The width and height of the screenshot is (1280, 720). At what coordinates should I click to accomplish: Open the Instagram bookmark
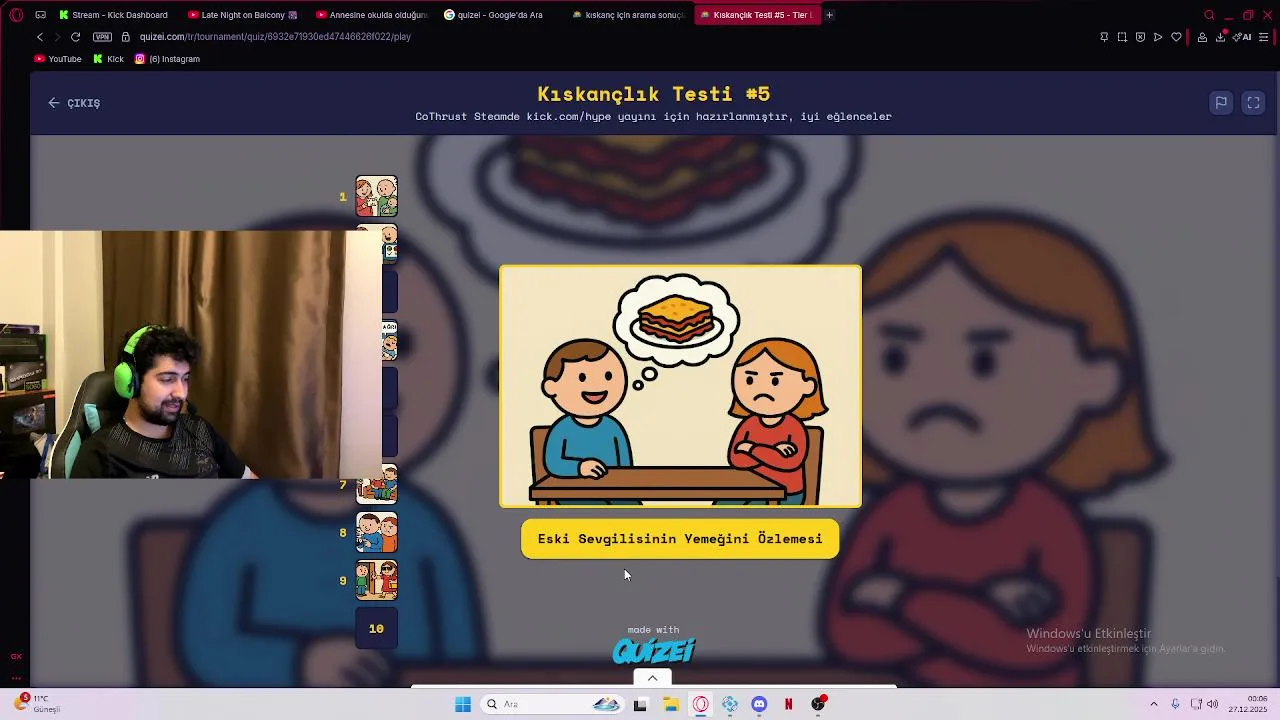(x=167, y=59)
